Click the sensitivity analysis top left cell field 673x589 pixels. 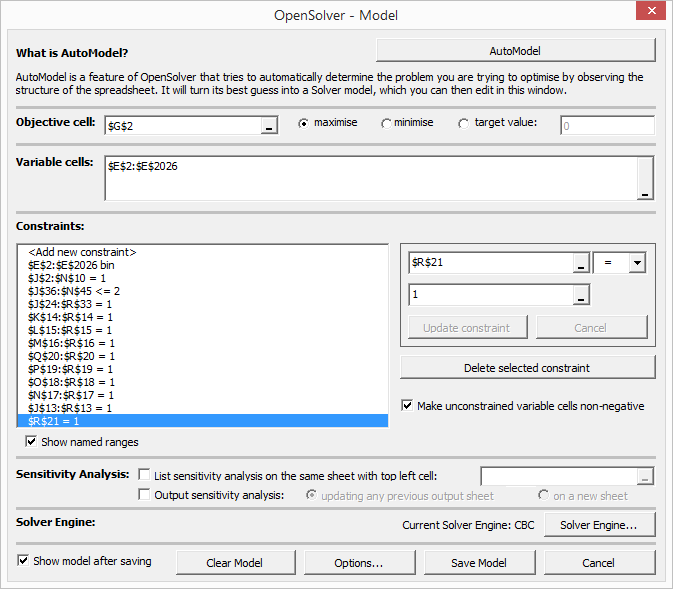pos(559,476)
